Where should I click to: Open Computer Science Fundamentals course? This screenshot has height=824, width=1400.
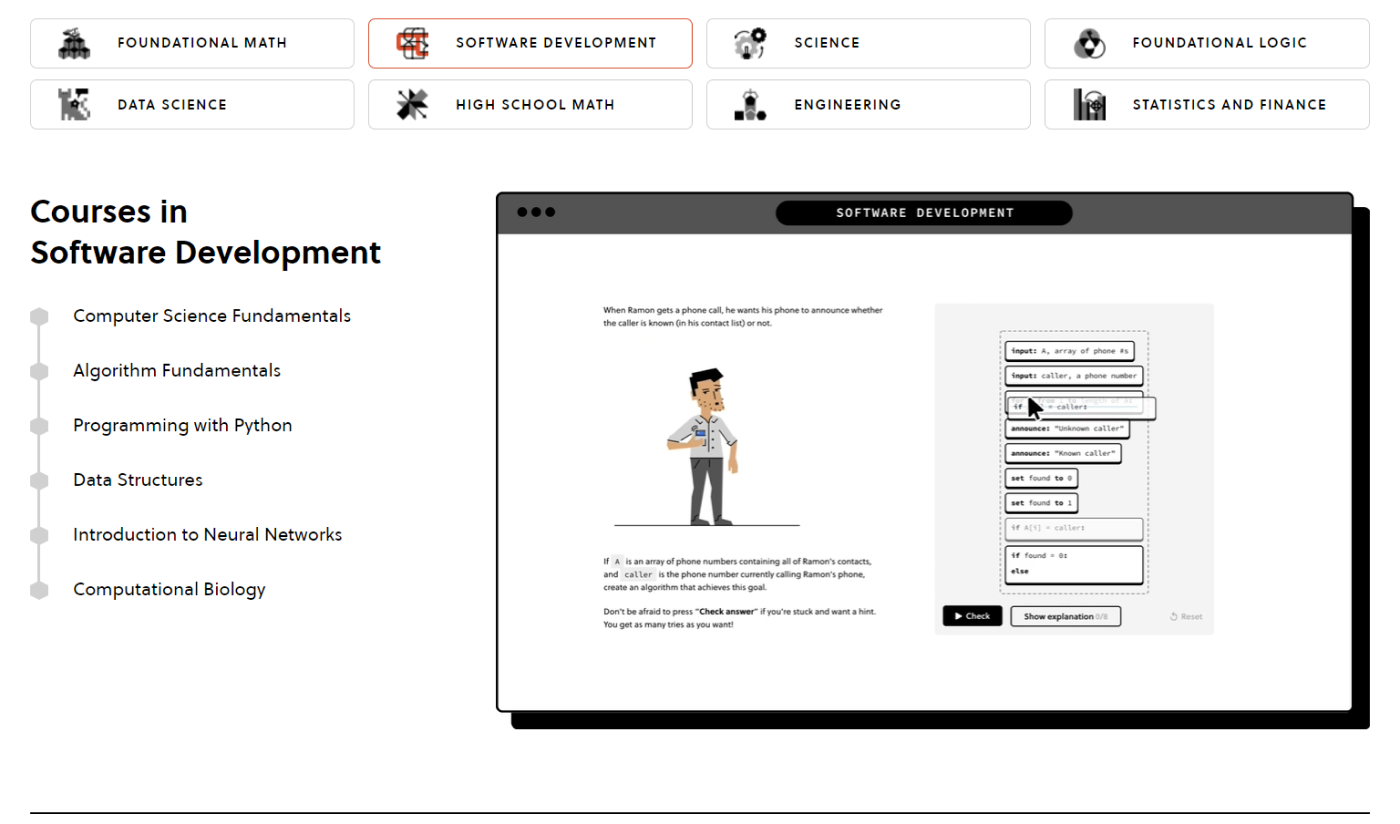coord(212,316)
